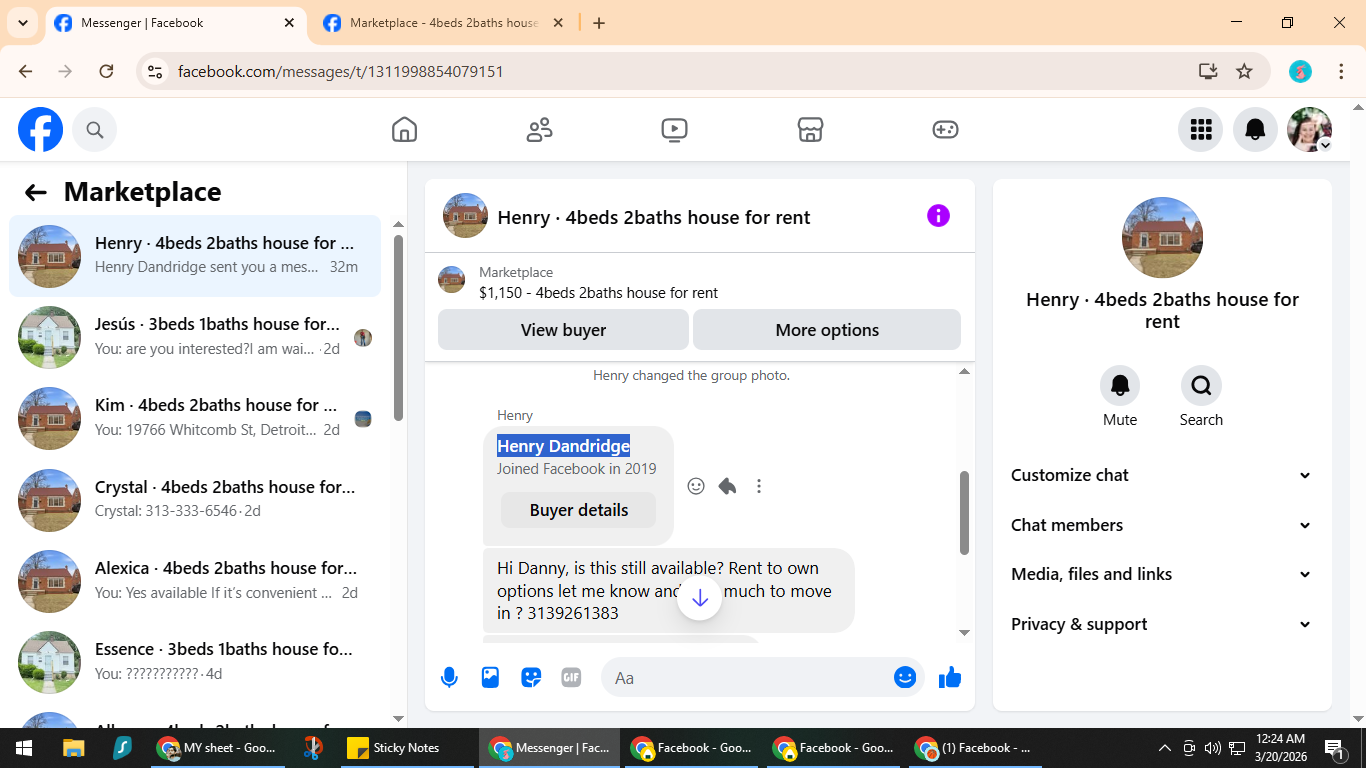Open Henry 4beds 2baths conversation
1366x768 pixels.
pyautogui.click(x=195, y=256)
